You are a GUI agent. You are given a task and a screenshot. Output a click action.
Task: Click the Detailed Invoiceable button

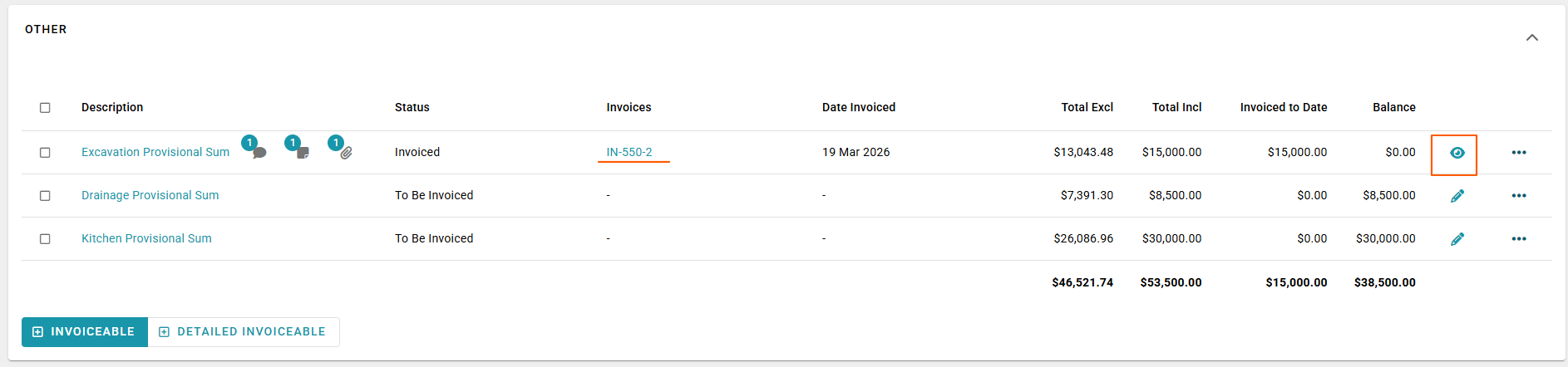click(243, 332)
